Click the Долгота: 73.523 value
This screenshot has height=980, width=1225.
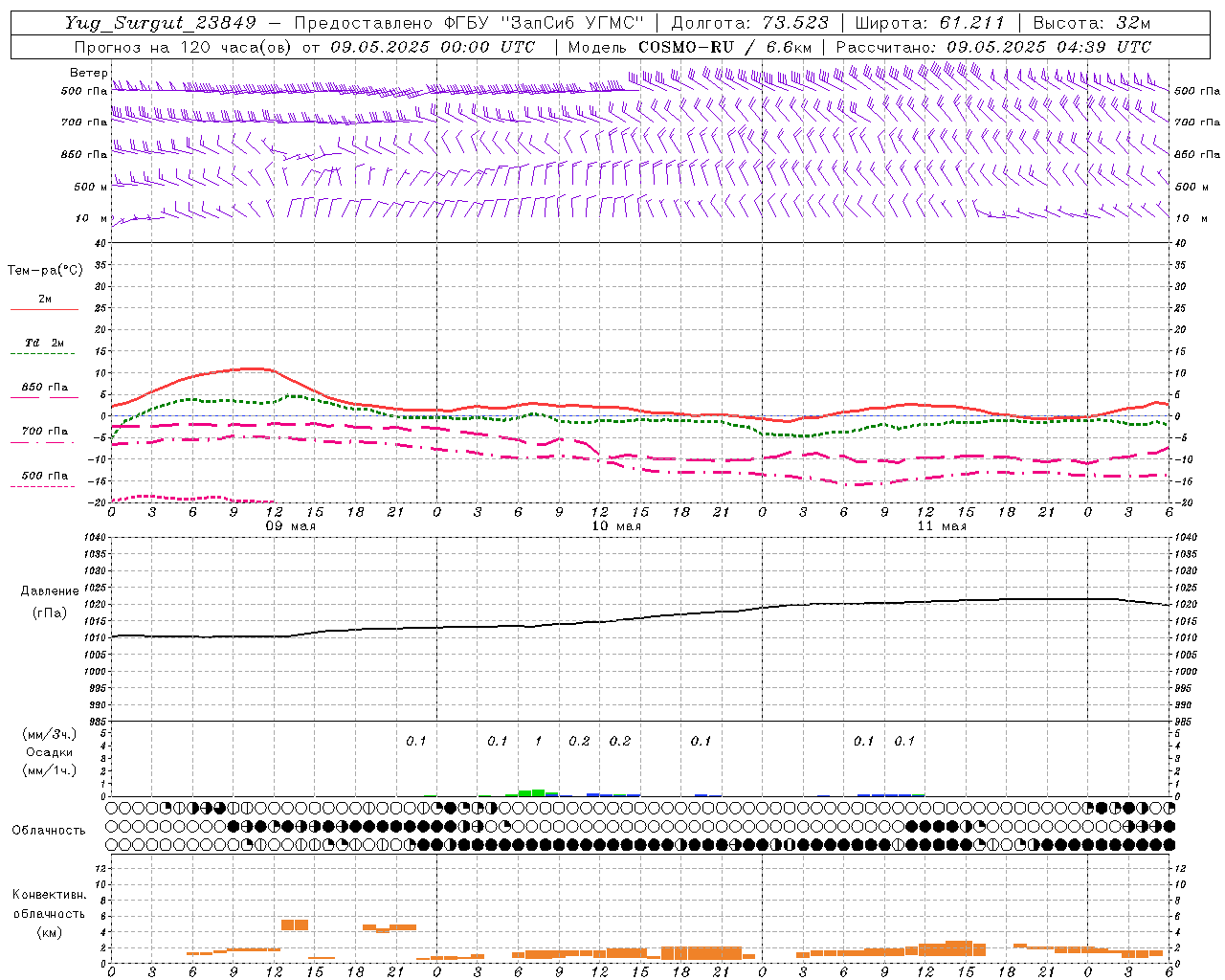751,24
